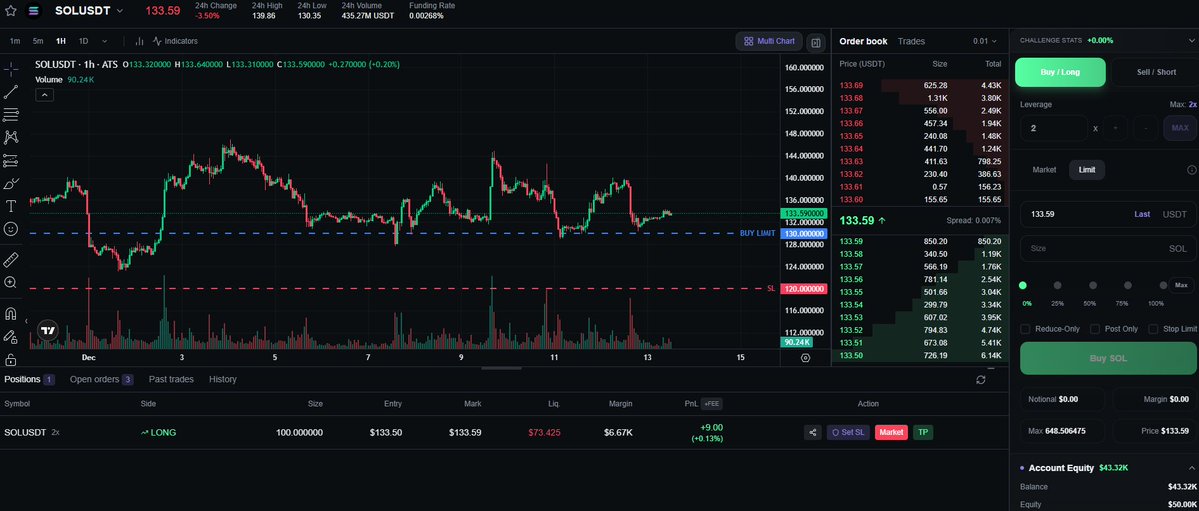This screenshot has height=511, width=1199.
Task: Click the TradingView logo on chart
Action: pos(47,330)
